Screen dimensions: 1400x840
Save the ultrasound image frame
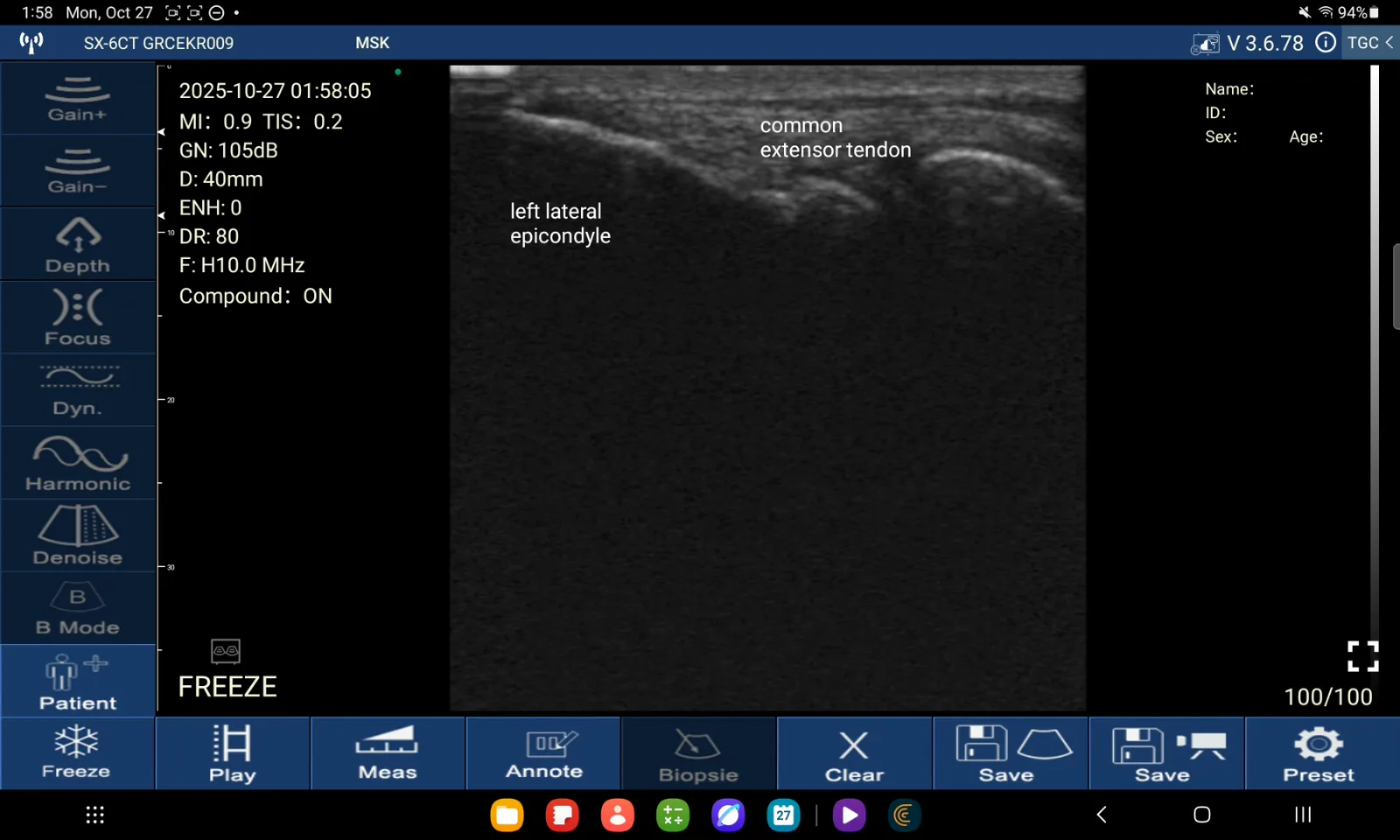click(1011, 753)
